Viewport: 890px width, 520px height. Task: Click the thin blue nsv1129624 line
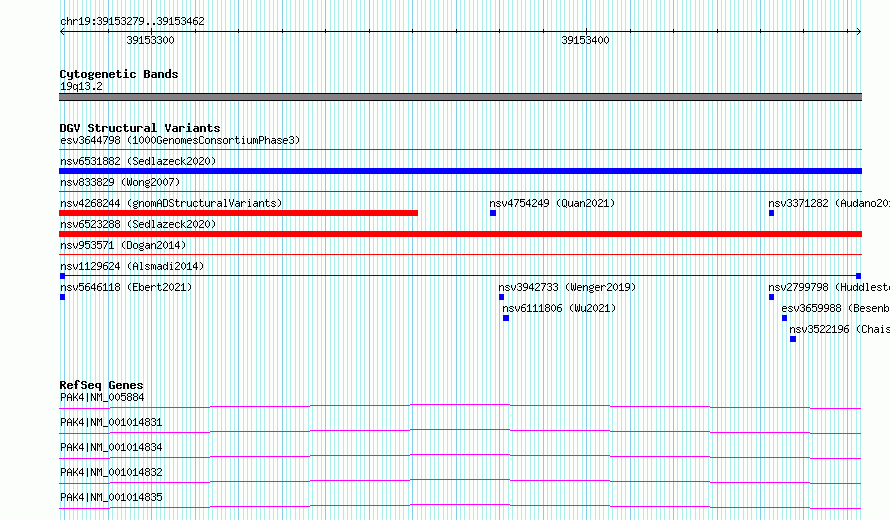pyautogui.click(x=460, y=276)
